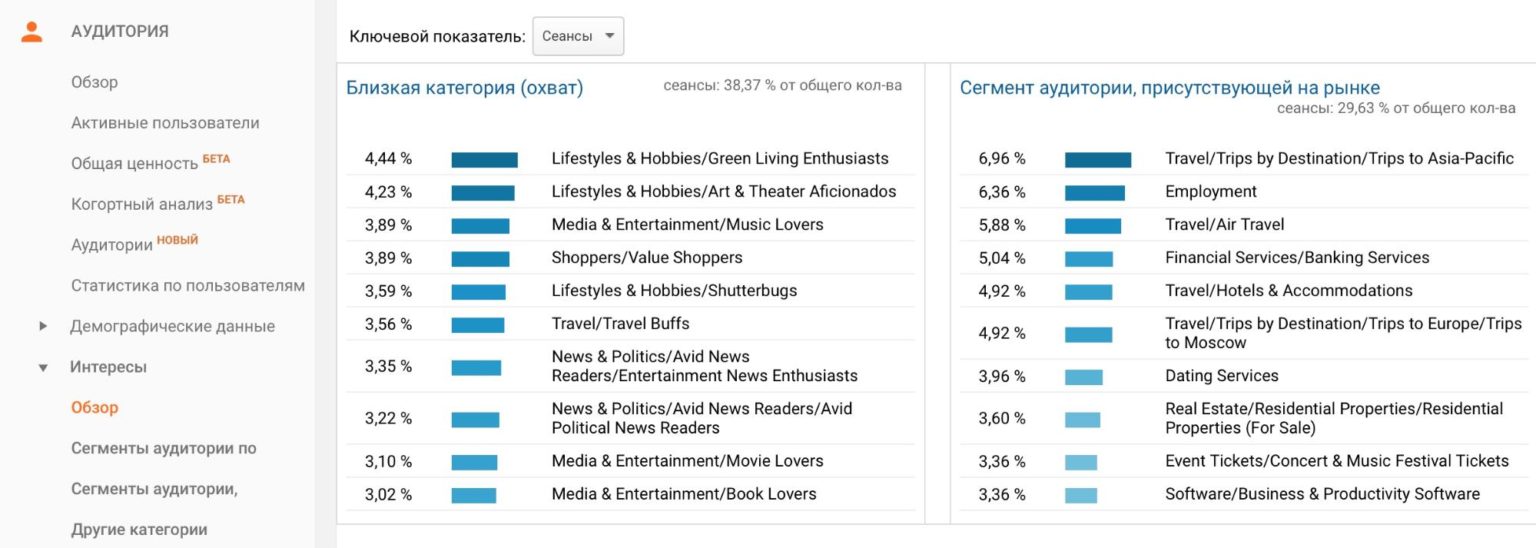1536x548 pixels.
Task: Go to Когортный анализ report
Action: click(142, 204)
